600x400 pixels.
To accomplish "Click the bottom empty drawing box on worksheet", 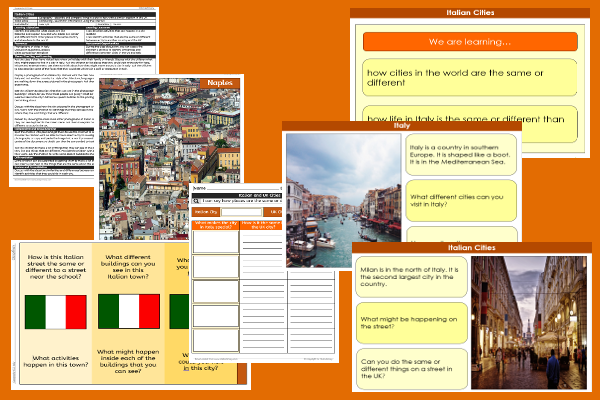I will (216, 340).
